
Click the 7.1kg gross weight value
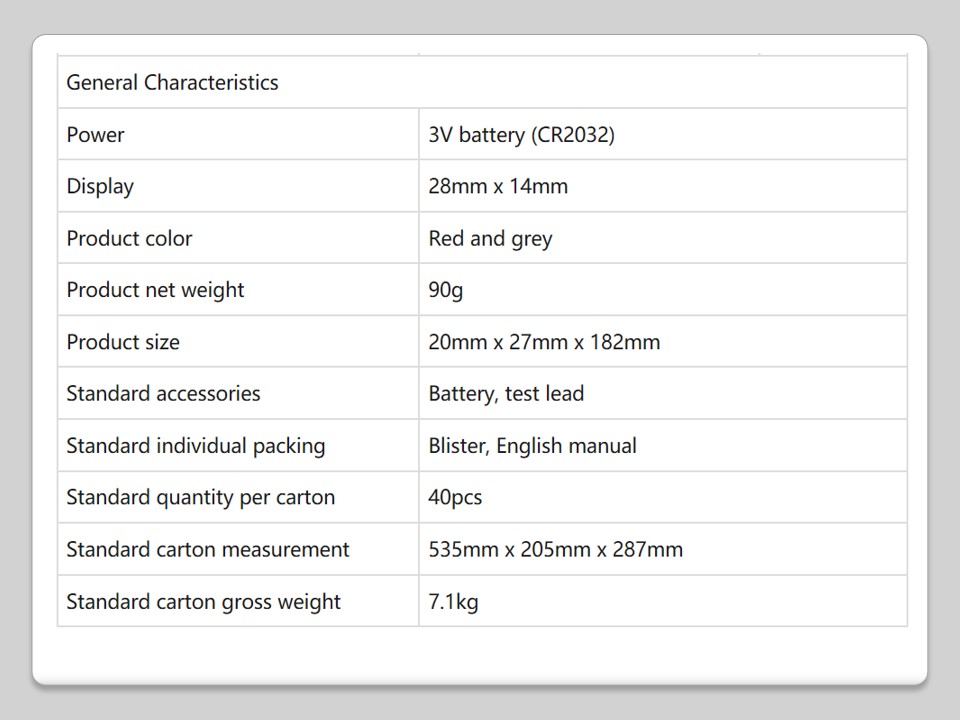(453, 602)
